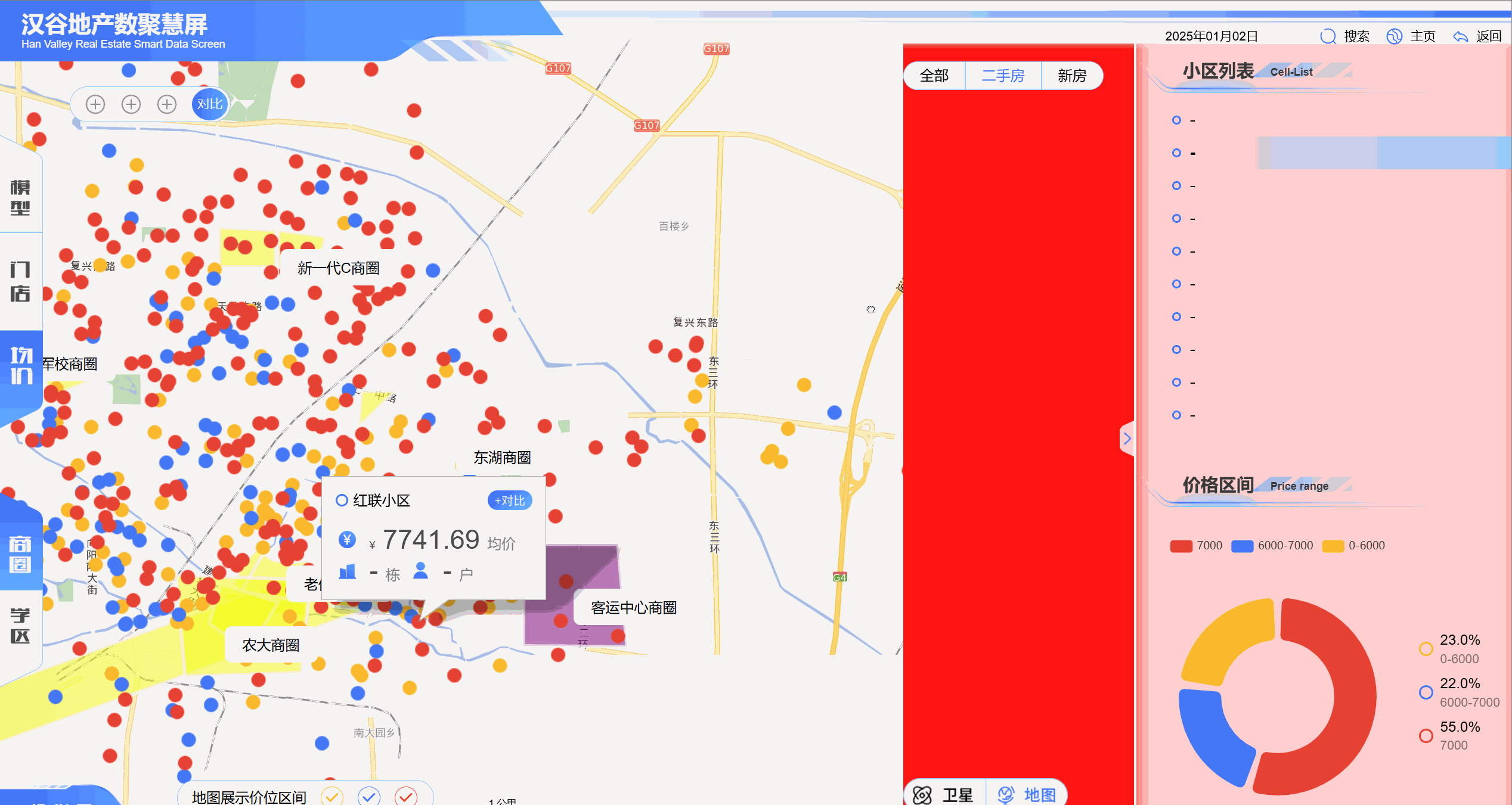Image resolution: width=1512 pixels, height=805 pixels.
Task: Click the 返回 back arrow icon
Action: point(1460,37)
